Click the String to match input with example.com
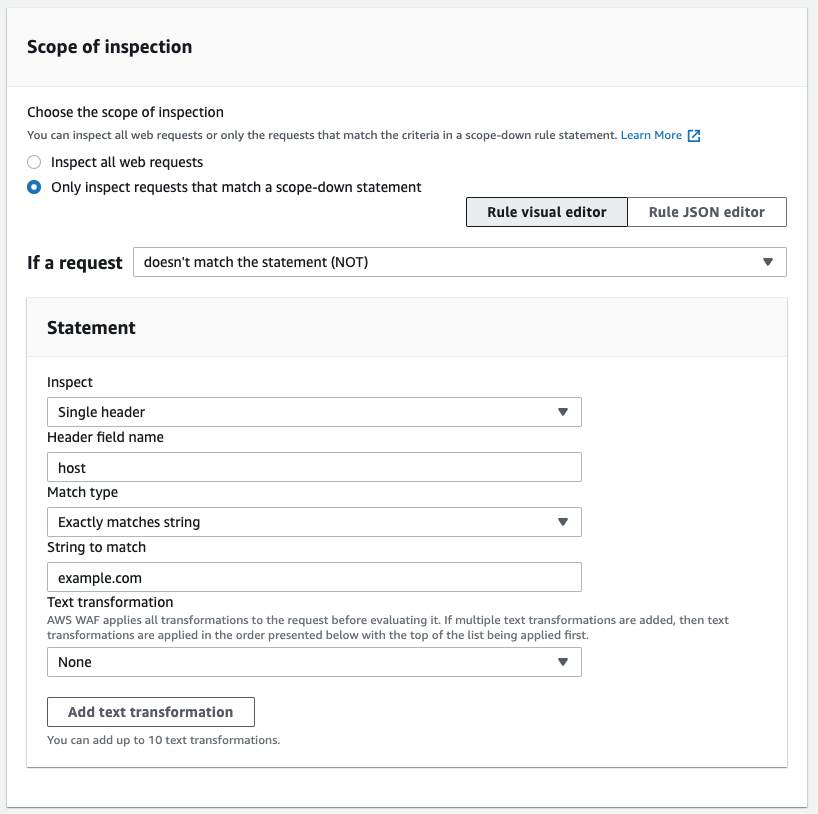Screen dimensions: 818x814 click(x=314, y=577)
